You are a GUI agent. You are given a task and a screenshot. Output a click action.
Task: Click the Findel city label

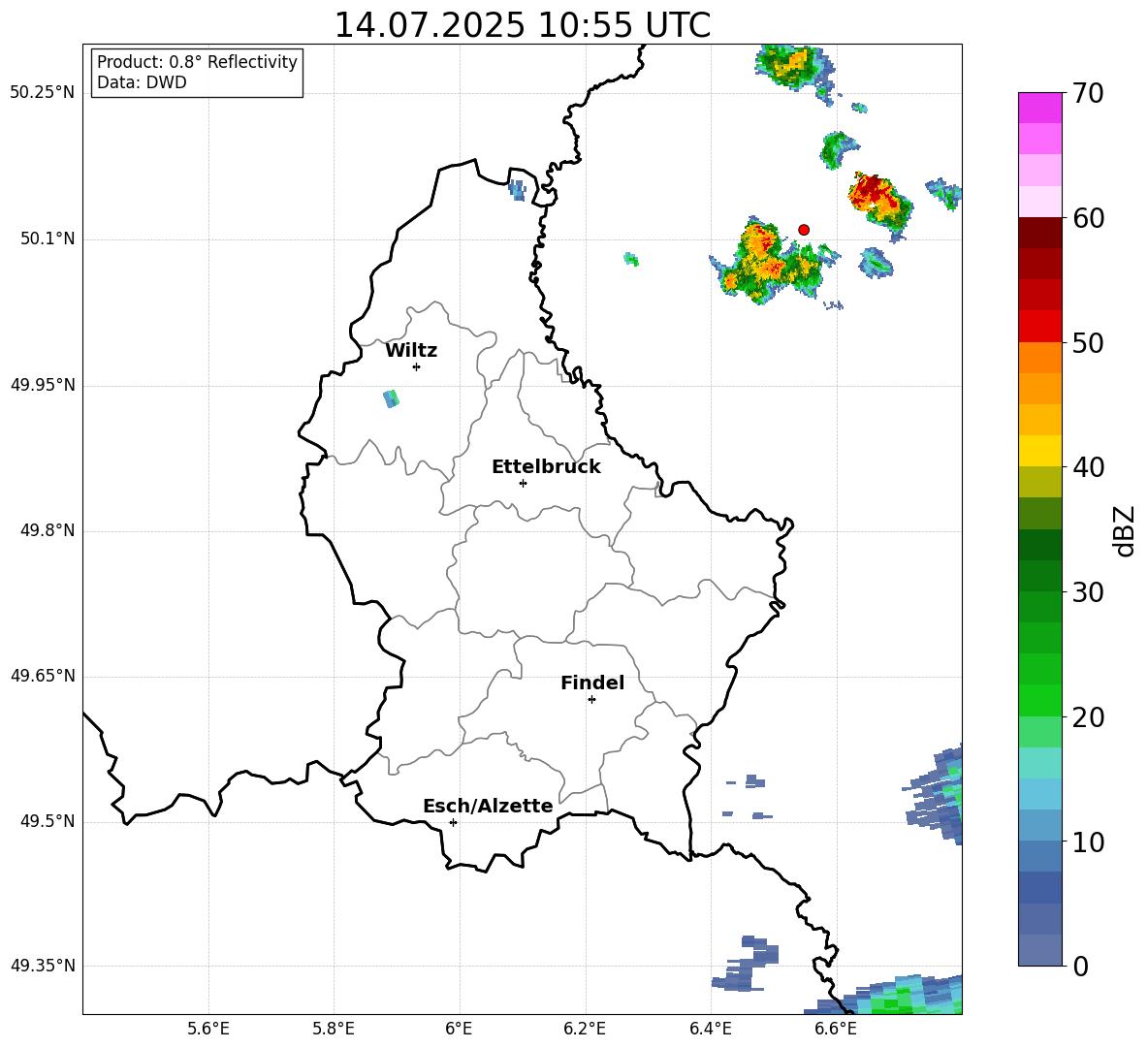[x=592, y=683]
